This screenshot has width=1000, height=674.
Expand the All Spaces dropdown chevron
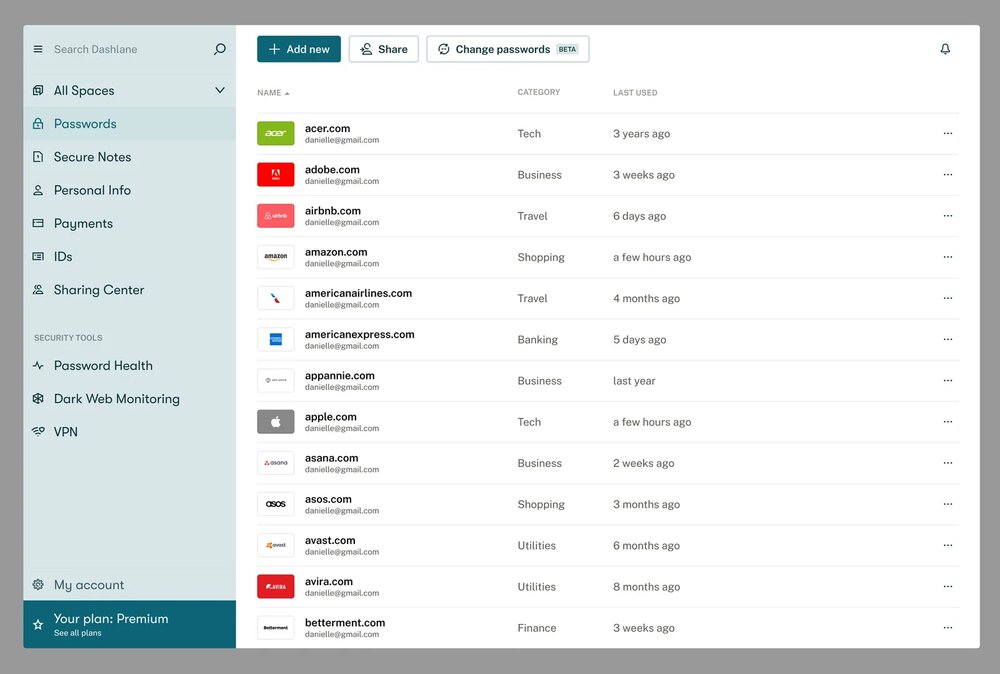point(220,91)
